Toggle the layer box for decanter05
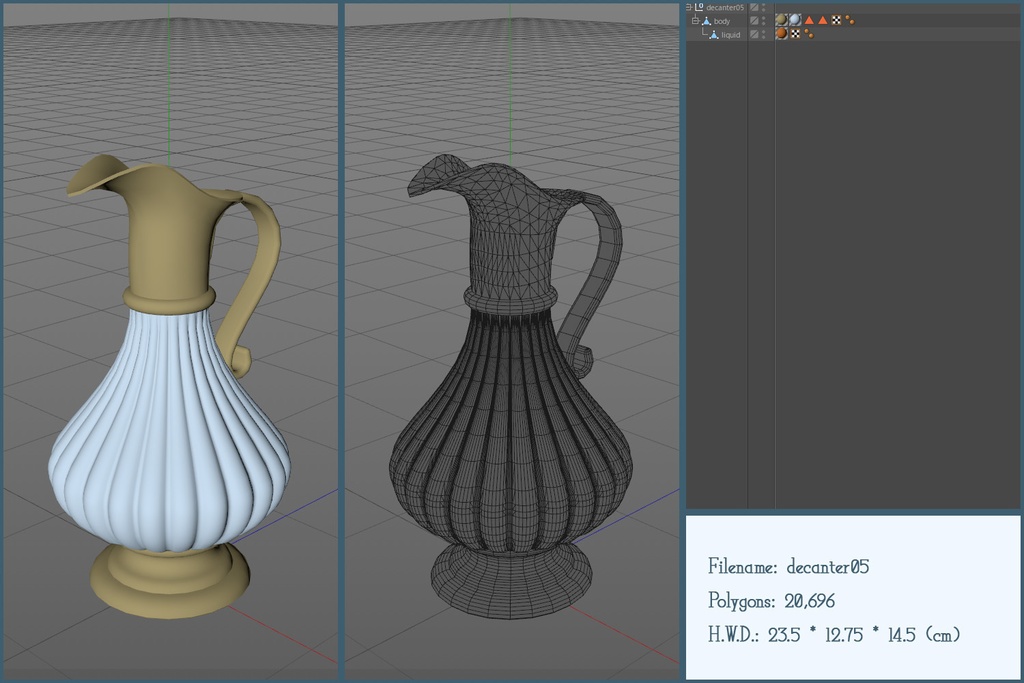Viewport: 1024px width, 683px height. tap(754, 7)
